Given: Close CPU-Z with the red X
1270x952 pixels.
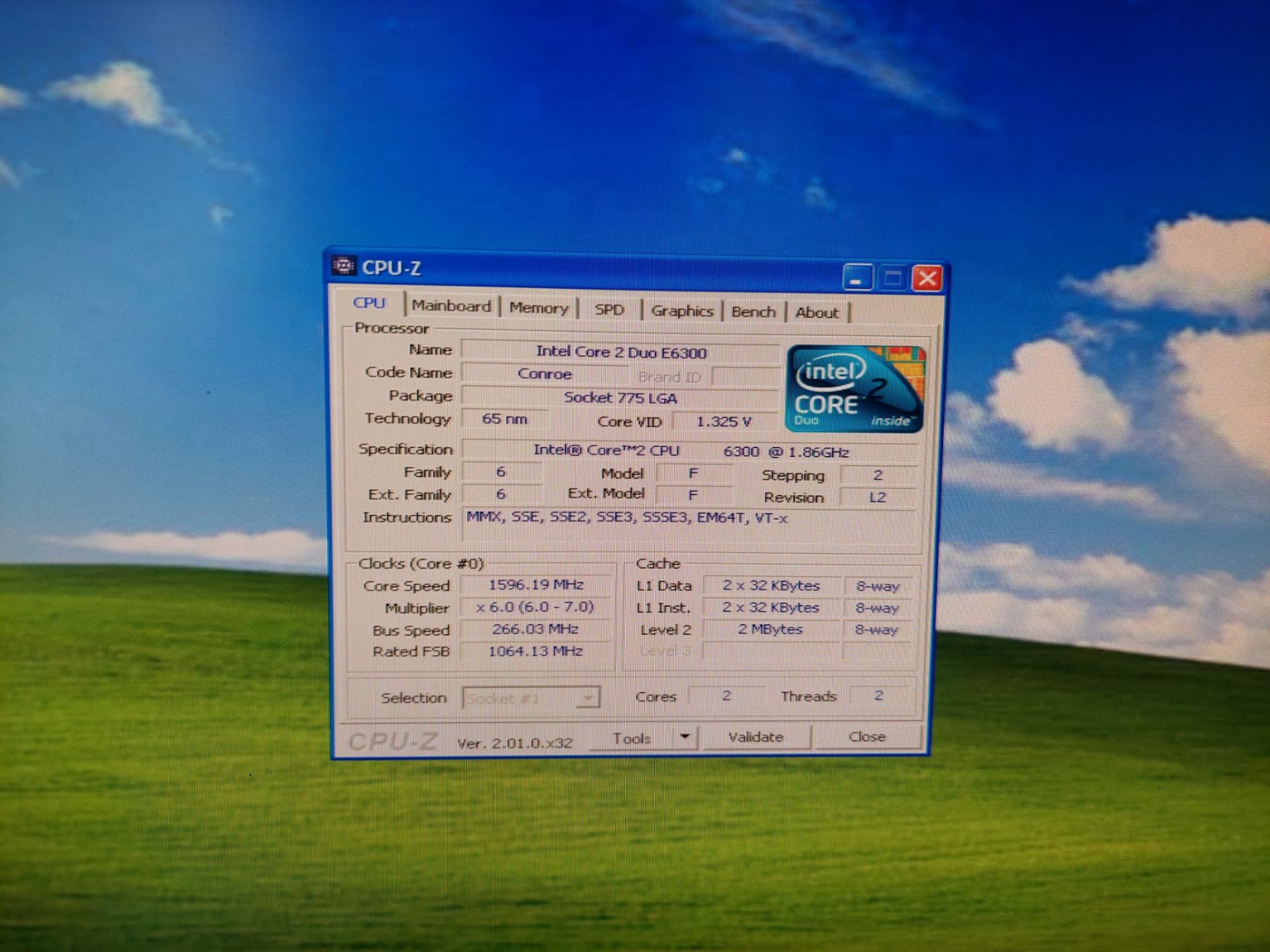Looking at the screenshot, I should click(x=927, y=278).
